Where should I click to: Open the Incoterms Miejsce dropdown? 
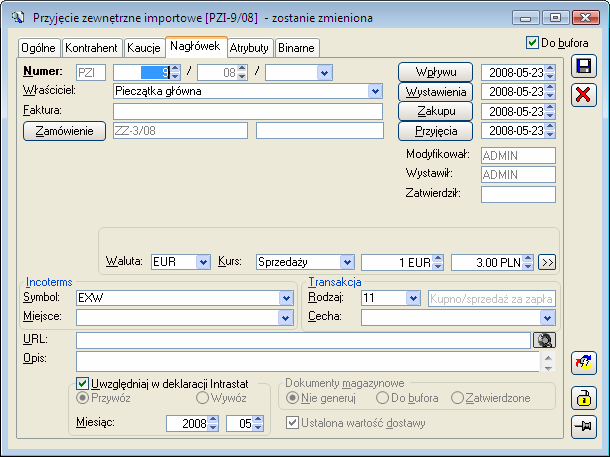pyautogui.click(x=286, y=318)
